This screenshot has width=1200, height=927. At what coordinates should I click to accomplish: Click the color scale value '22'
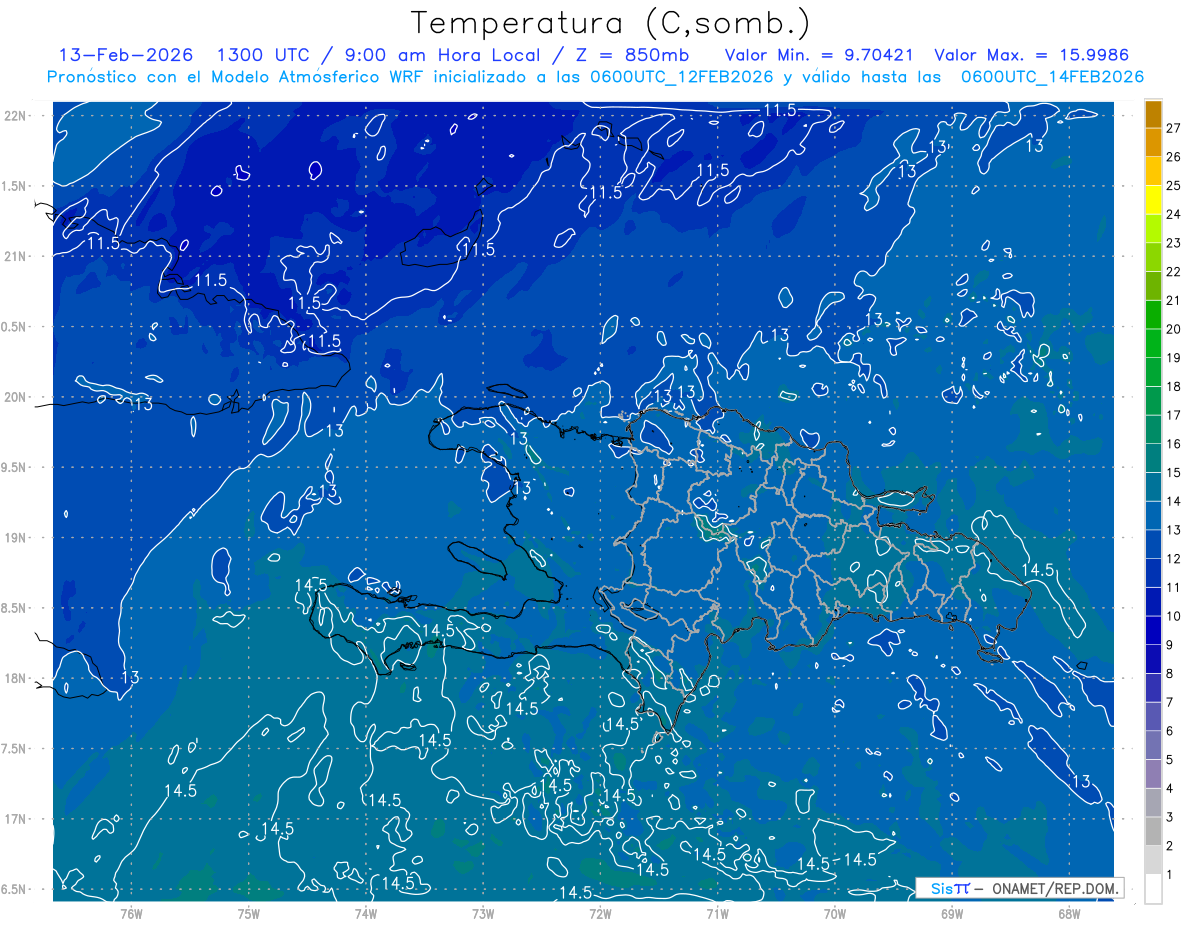pyautogui.click(x=1173, y=272)
